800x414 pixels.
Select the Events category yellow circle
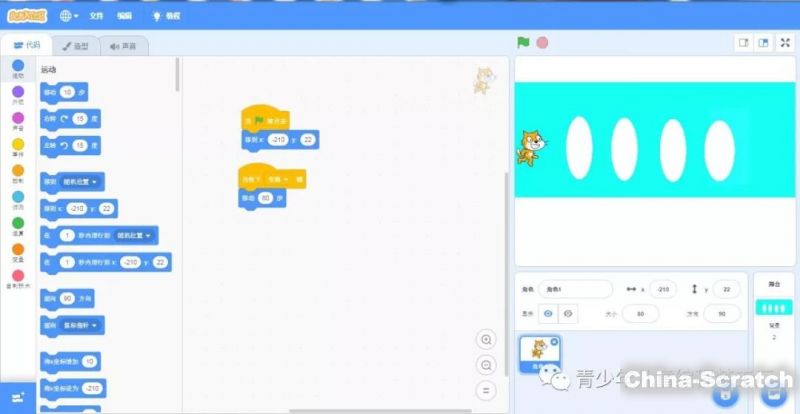point(18,143)
